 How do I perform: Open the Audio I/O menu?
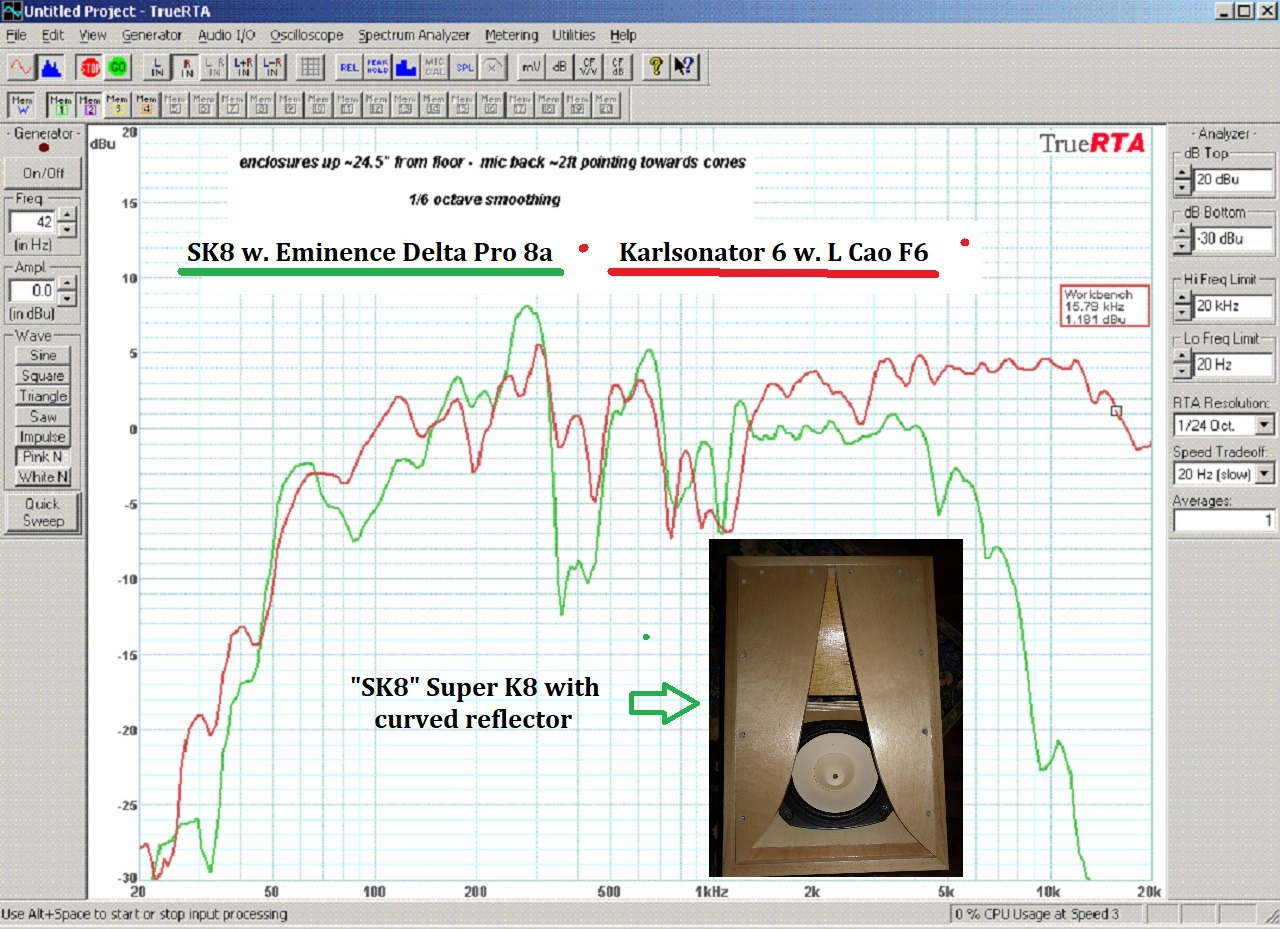coord(227,35)
